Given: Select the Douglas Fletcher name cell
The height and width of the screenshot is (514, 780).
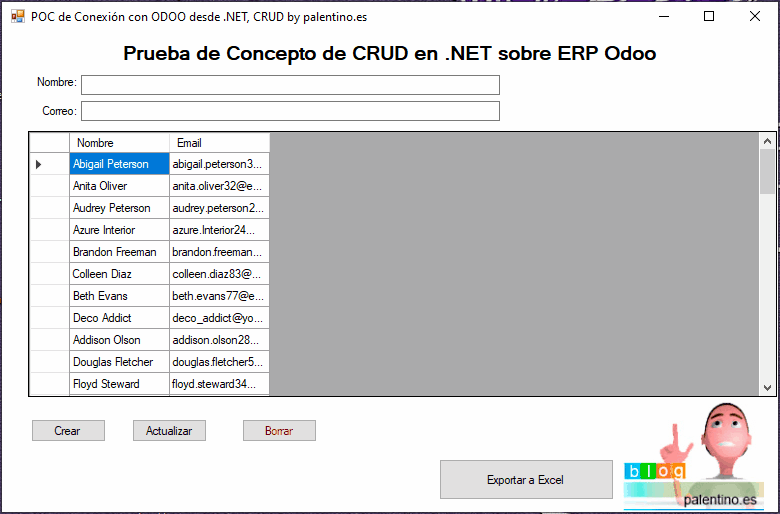Looking at the screenshot, I should click(119, 362).
